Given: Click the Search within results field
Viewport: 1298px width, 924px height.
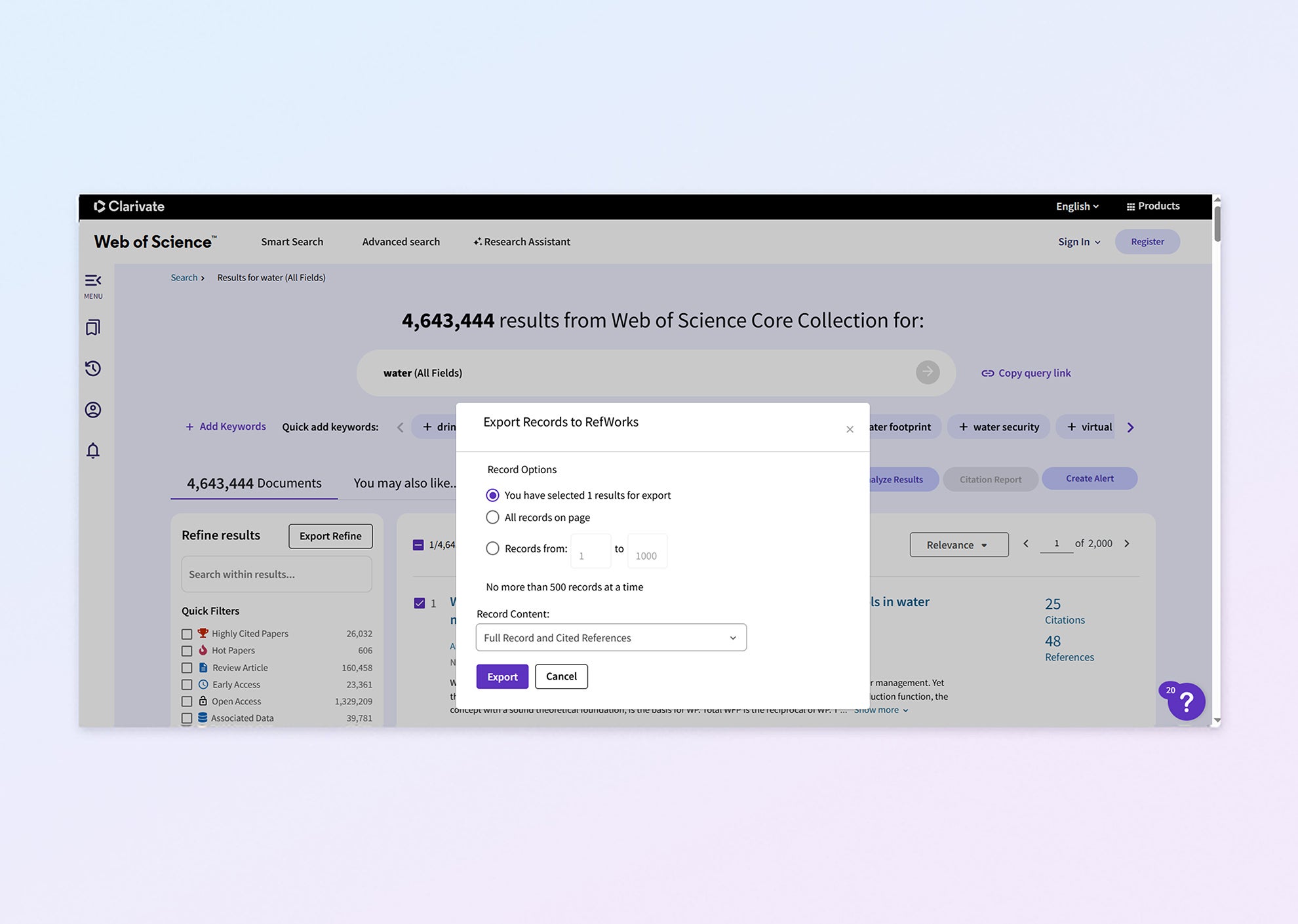Looking at the screenshot, I should coord(276,574).
